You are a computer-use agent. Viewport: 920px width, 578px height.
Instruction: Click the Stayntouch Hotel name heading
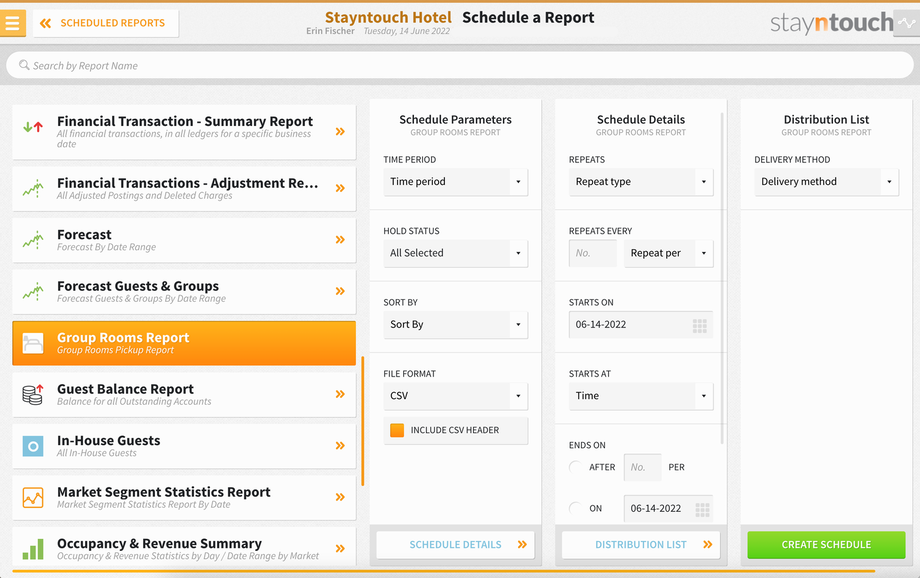click(388, 18)
